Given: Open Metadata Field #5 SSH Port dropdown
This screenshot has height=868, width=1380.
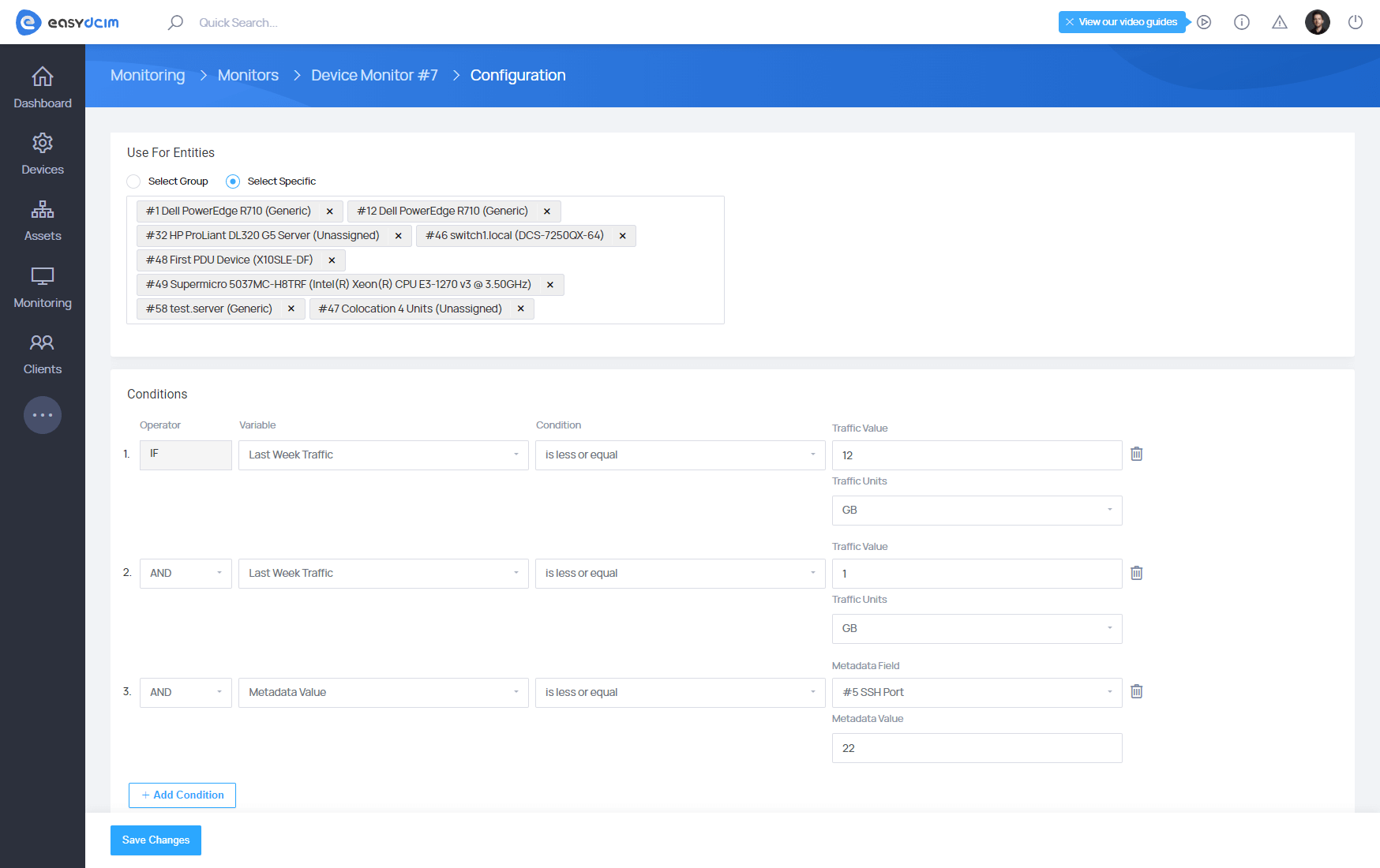Looking at the screenshot, I should pyautogui.click(x=977, y=693).
